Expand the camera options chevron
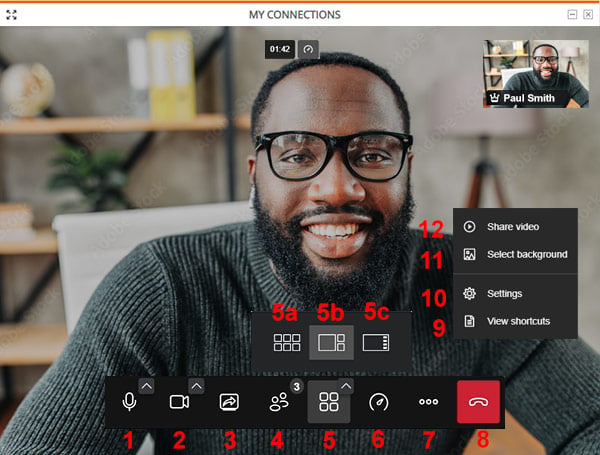The width and height of the screenshot is (600, 455). pos(196,386)
